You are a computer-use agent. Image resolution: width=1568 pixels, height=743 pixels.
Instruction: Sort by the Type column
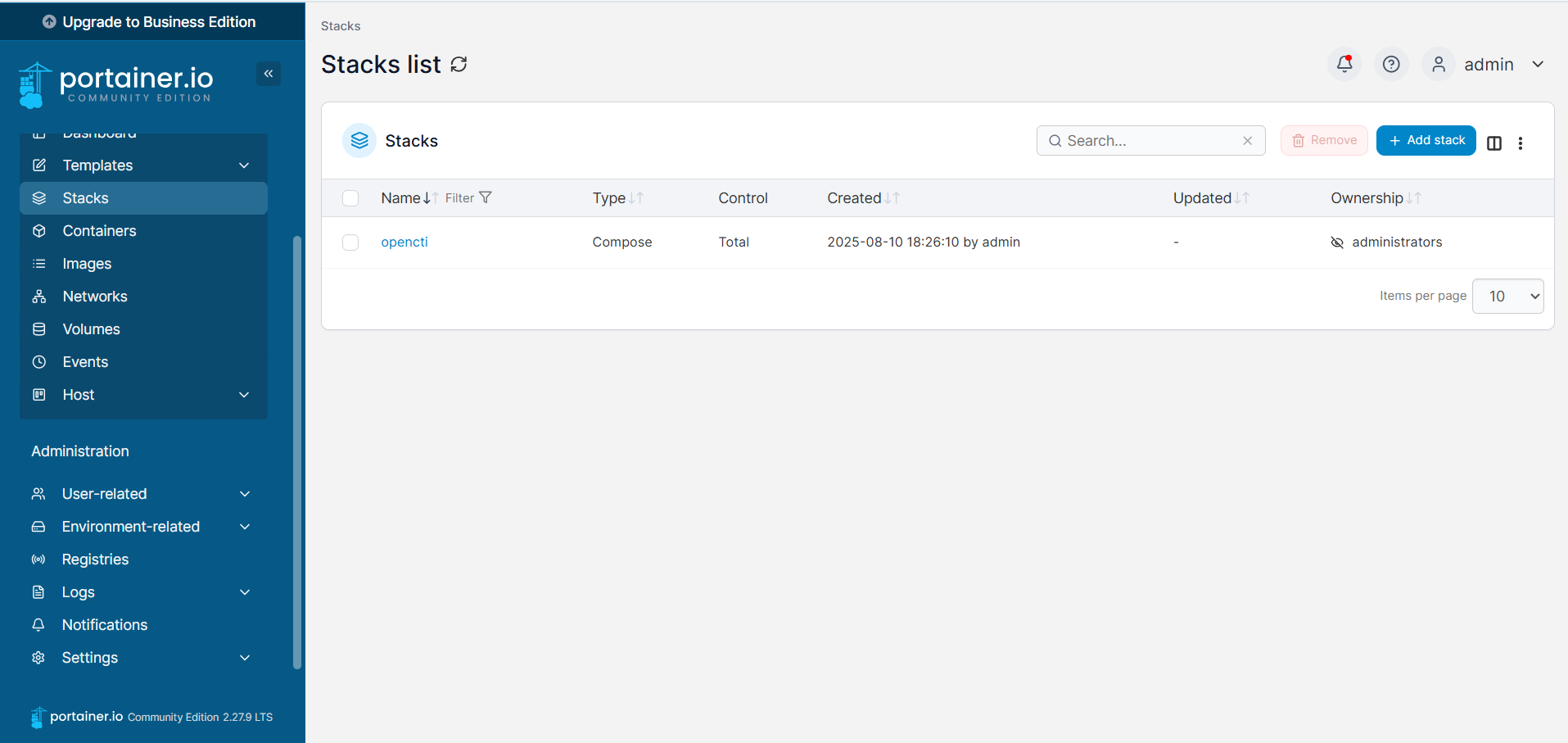(636, 198)
